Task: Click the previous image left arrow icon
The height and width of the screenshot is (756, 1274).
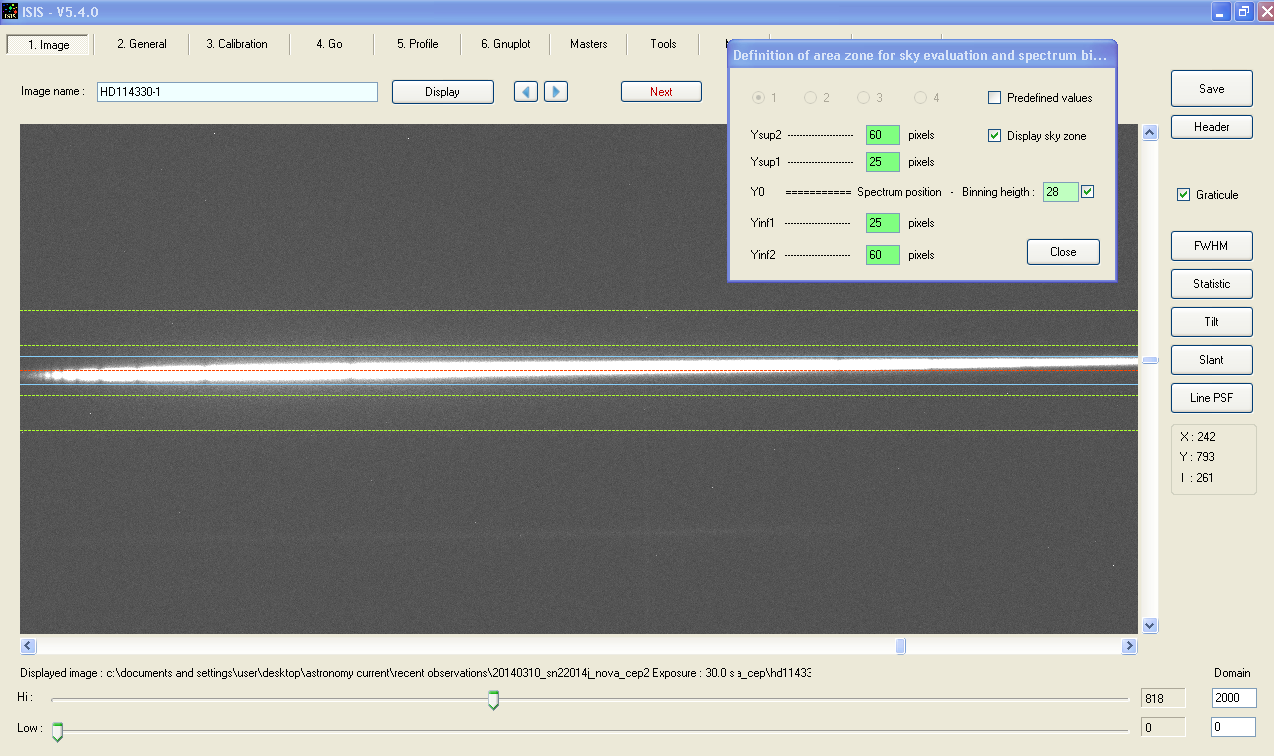Action: (526, 92)
